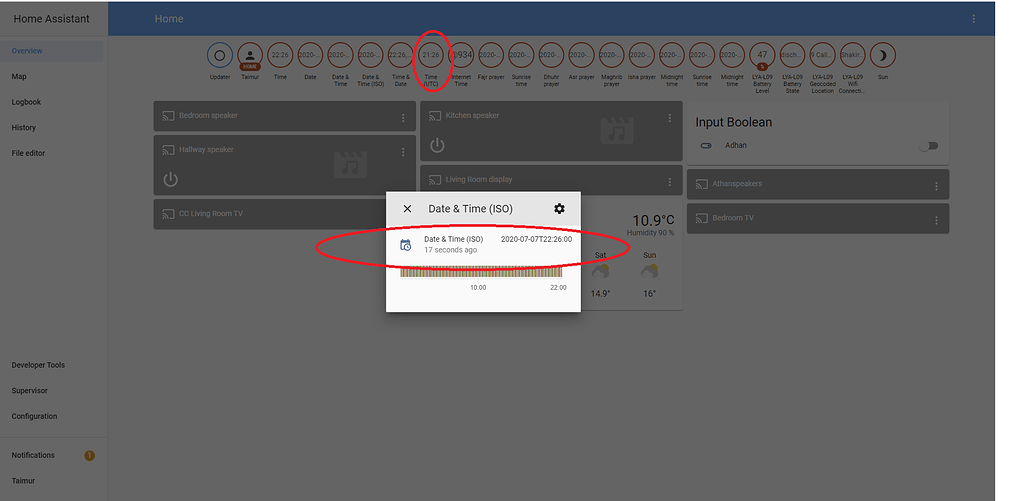Screen dimensions: 1024x501
Task: Click the Humidity 90 % text
Action: [x=650, y=233]
